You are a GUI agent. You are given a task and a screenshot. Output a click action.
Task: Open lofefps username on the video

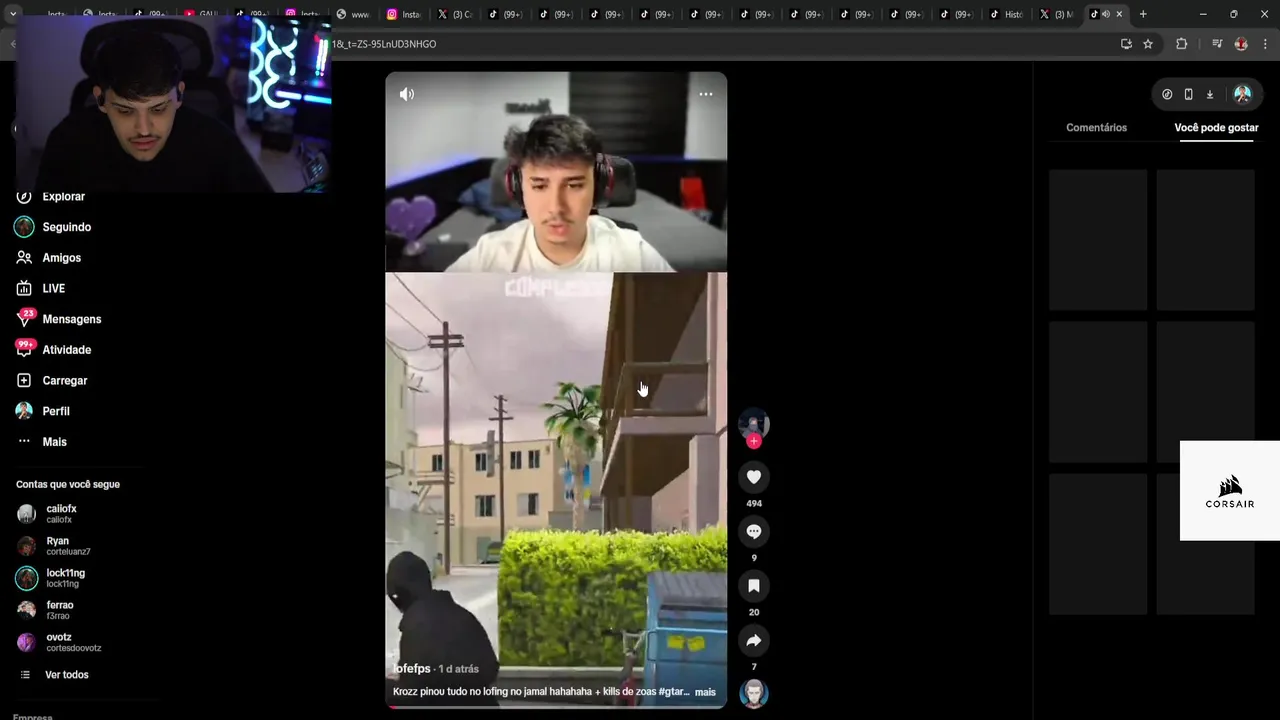[x=412, y=669]
